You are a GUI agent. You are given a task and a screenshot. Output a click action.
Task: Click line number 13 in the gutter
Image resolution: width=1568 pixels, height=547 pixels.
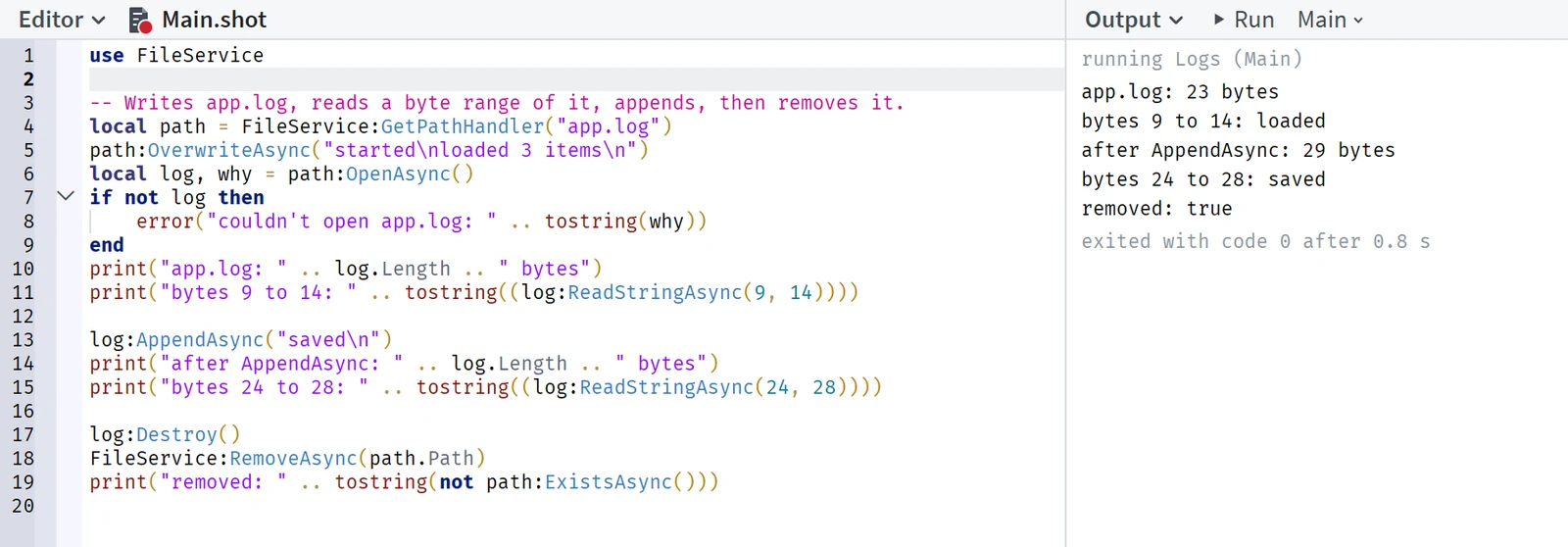23,340
